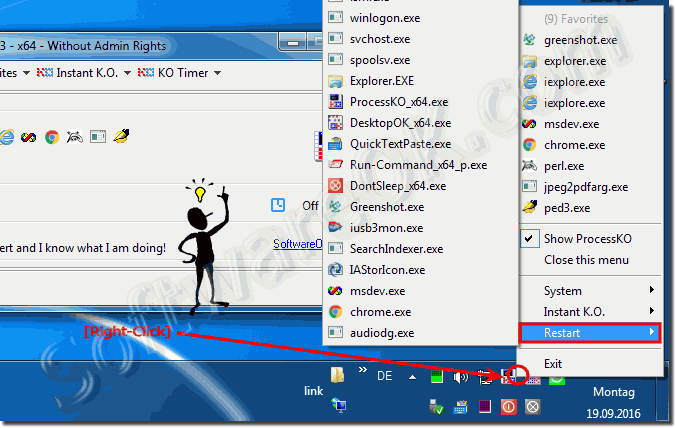Click the DontSleep_x64.exe red icon
676x428 pixels.
[335, 186]
